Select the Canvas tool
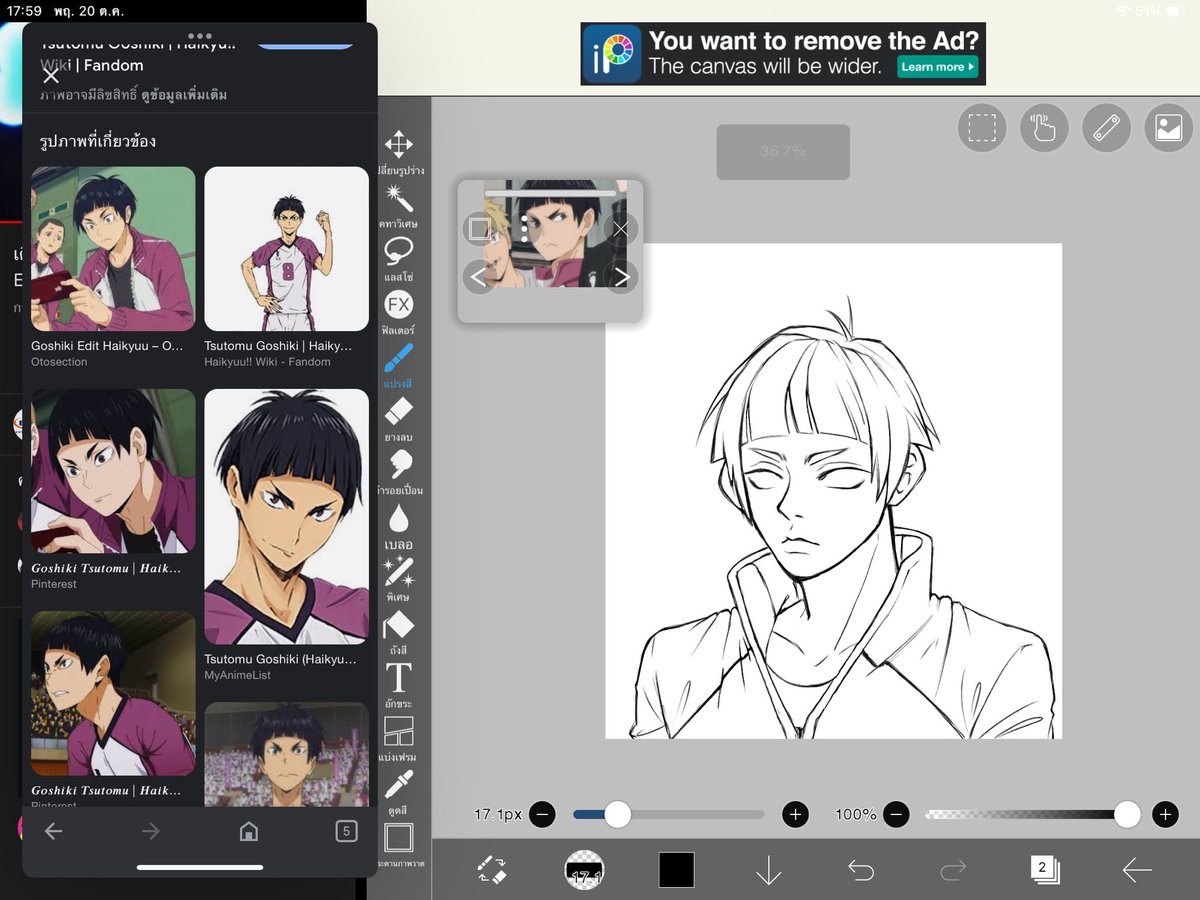This screenshot has width=1200, height=900. [x=399, y=838]
